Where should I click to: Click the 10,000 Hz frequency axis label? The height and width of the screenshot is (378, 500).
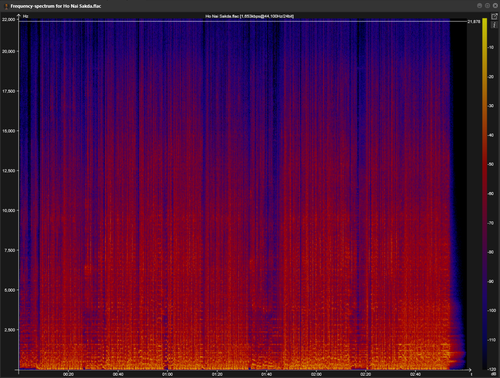coord(8,210)
